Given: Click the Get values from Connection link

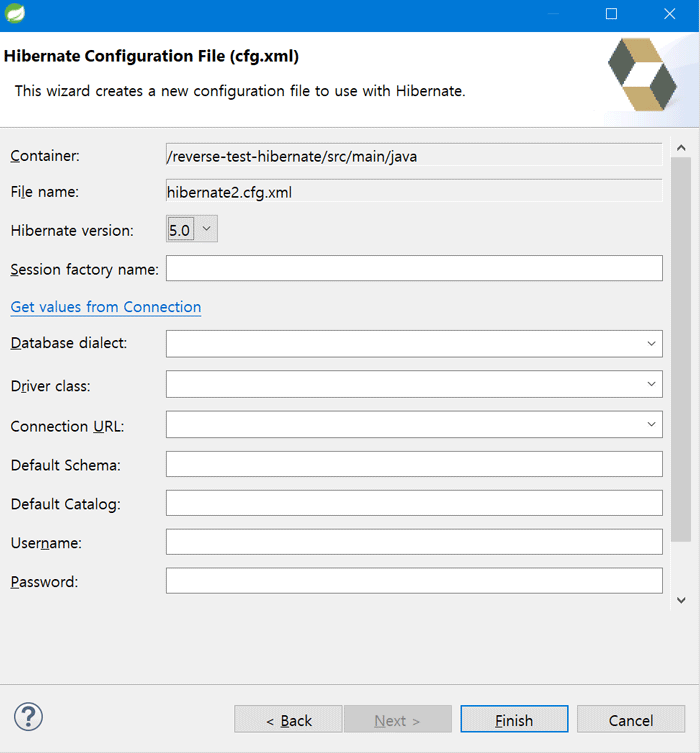Looking at the screenshot, I should point(106,307).
